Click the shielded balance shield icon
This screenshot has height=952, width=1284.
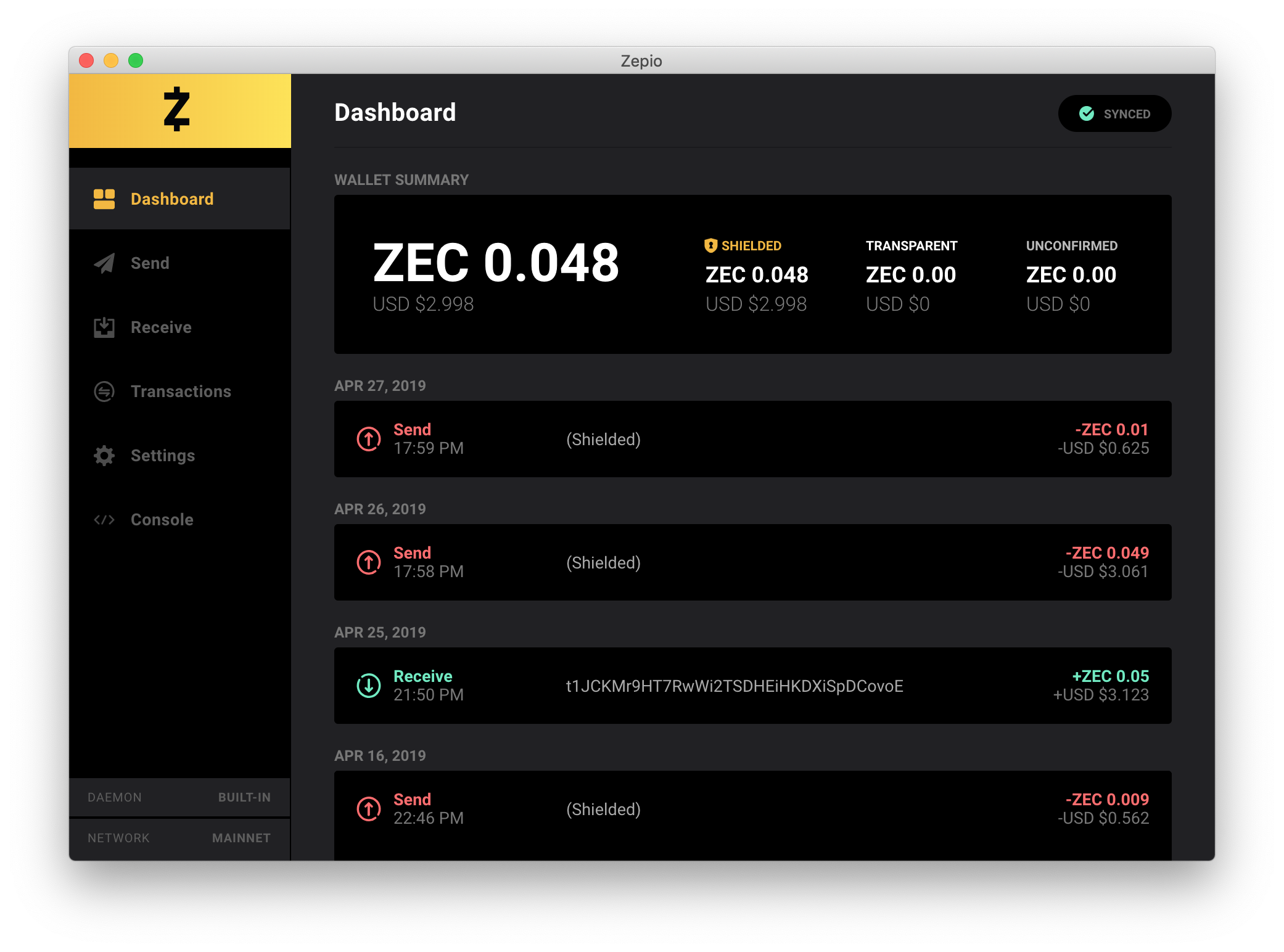pyautogui.click(x=710, y=245)
